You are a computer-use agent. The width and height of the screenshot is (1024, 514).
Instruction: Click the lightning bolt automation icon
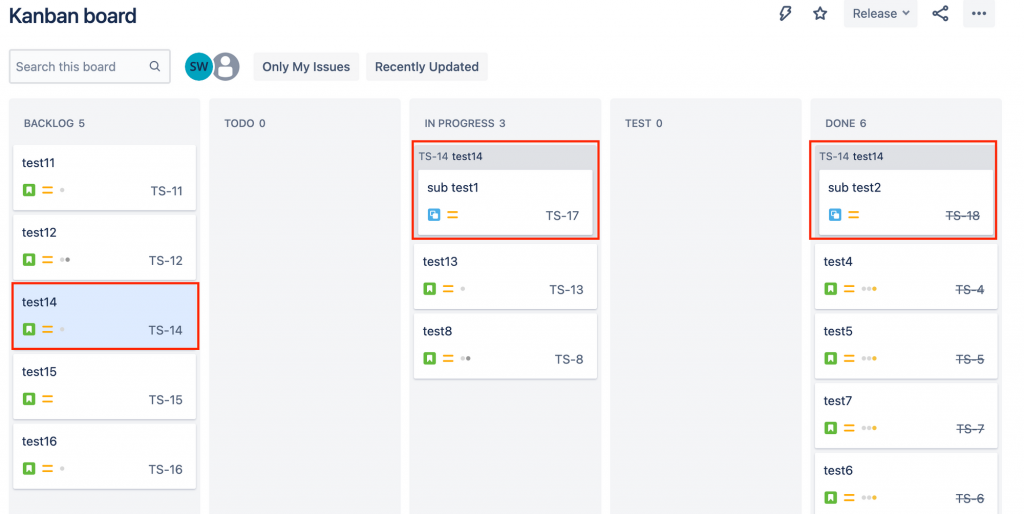[x=785, y=14]
